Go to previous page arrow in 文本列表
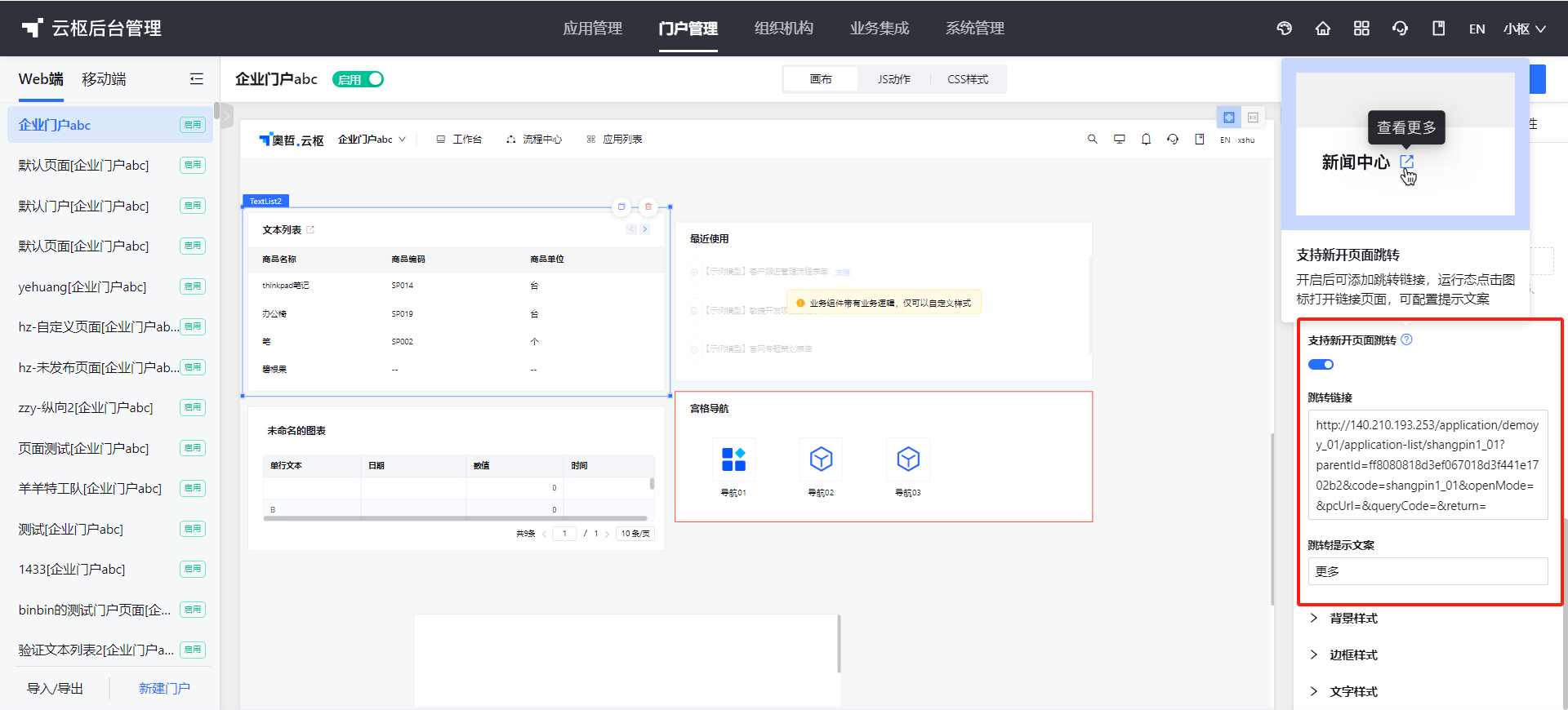Screen dimensions: 1568x710 click(x=631, y=229)
